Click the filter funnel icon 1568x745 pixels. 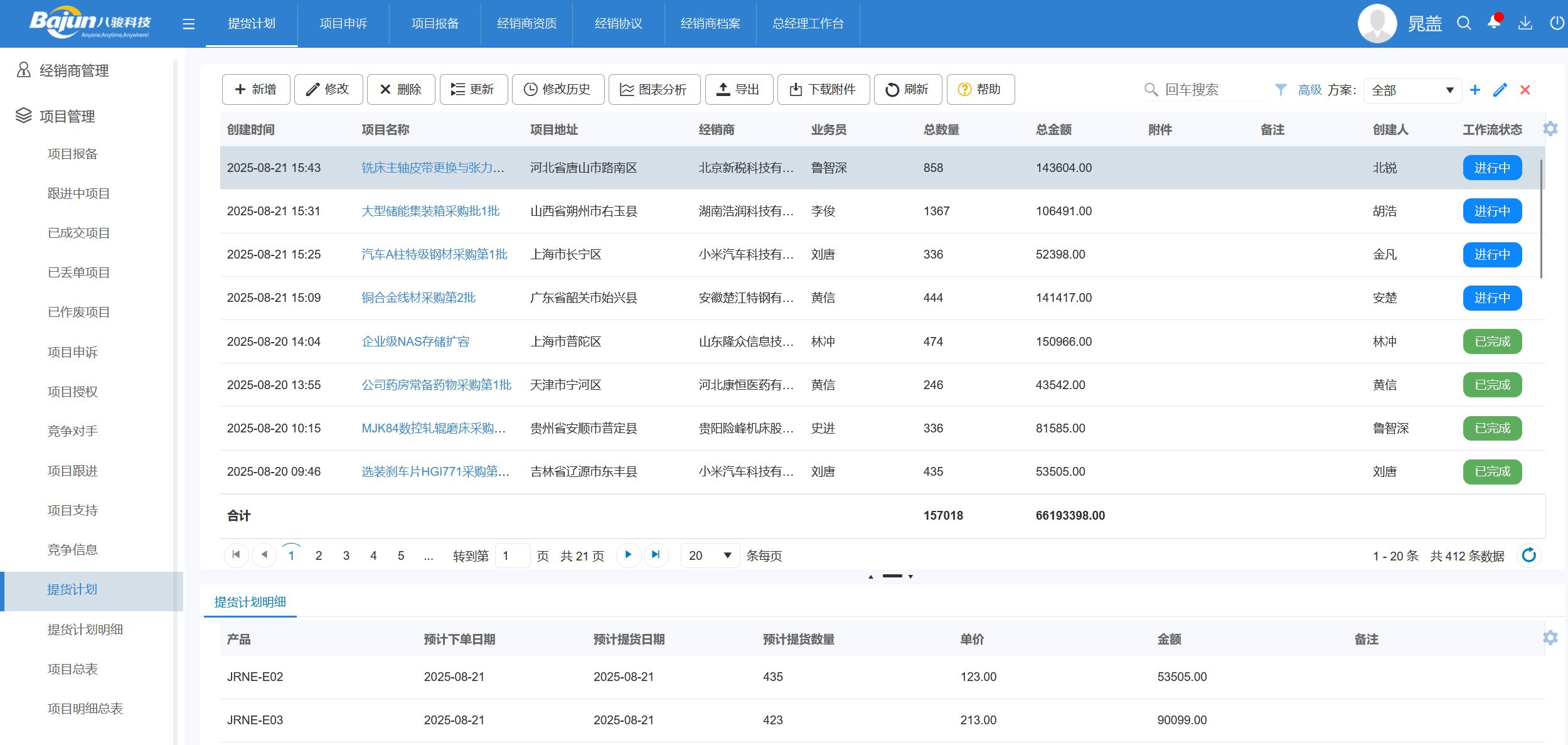click(x=1281, y=90)
